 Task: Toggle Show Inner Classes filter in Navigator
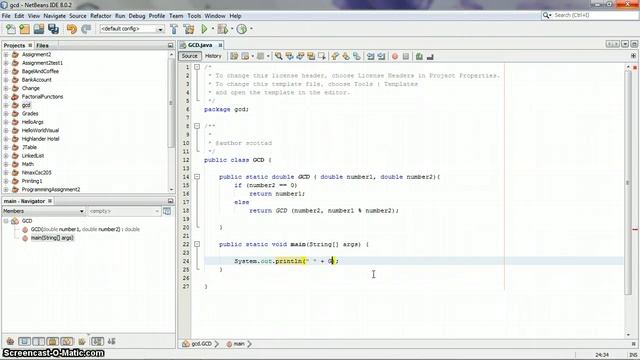(x=67, y=341)
